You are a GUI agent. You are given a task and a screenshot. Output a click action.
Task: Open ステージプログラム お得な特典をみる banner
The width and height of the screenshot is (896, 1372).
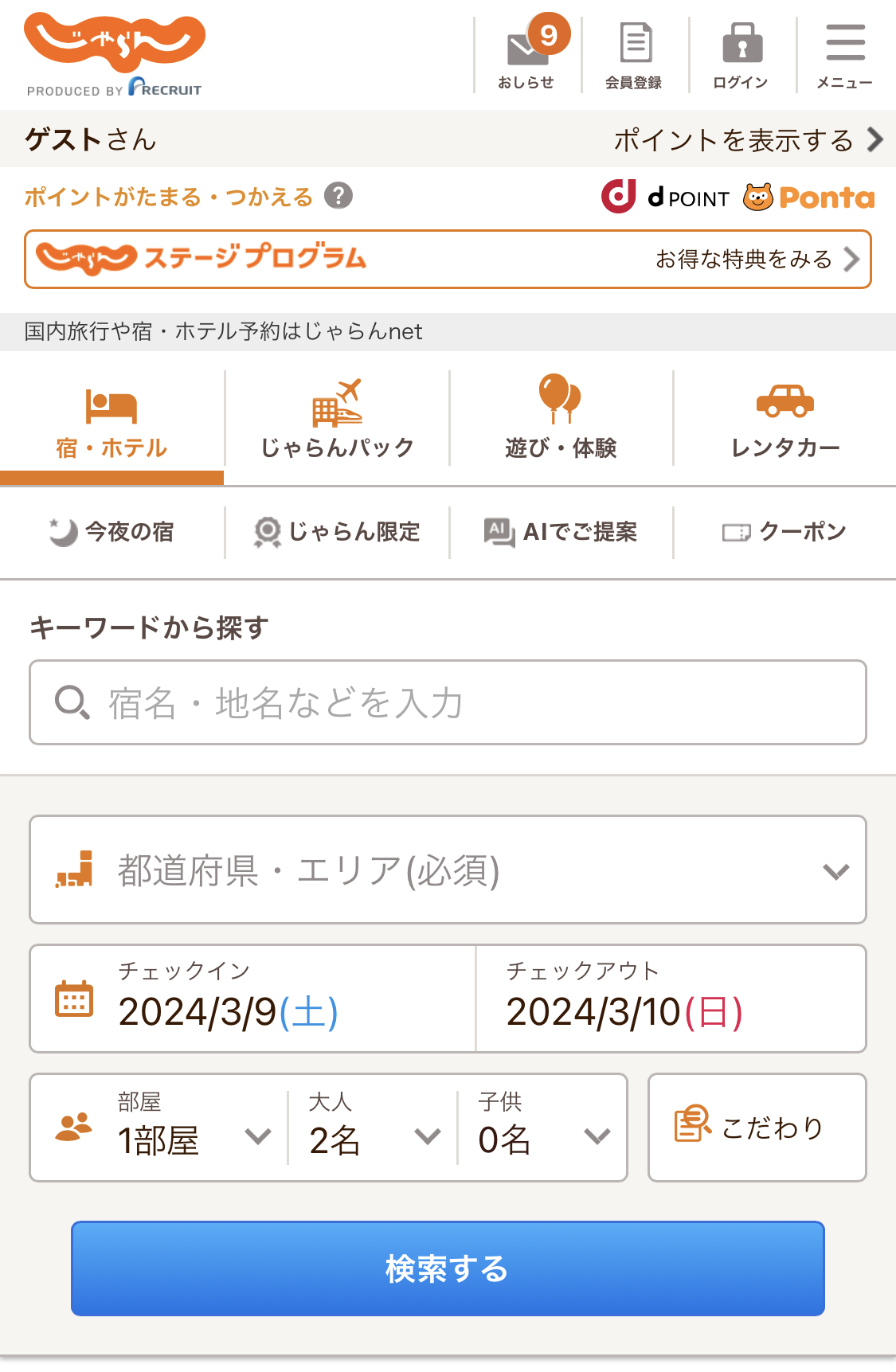pos(448,260)
